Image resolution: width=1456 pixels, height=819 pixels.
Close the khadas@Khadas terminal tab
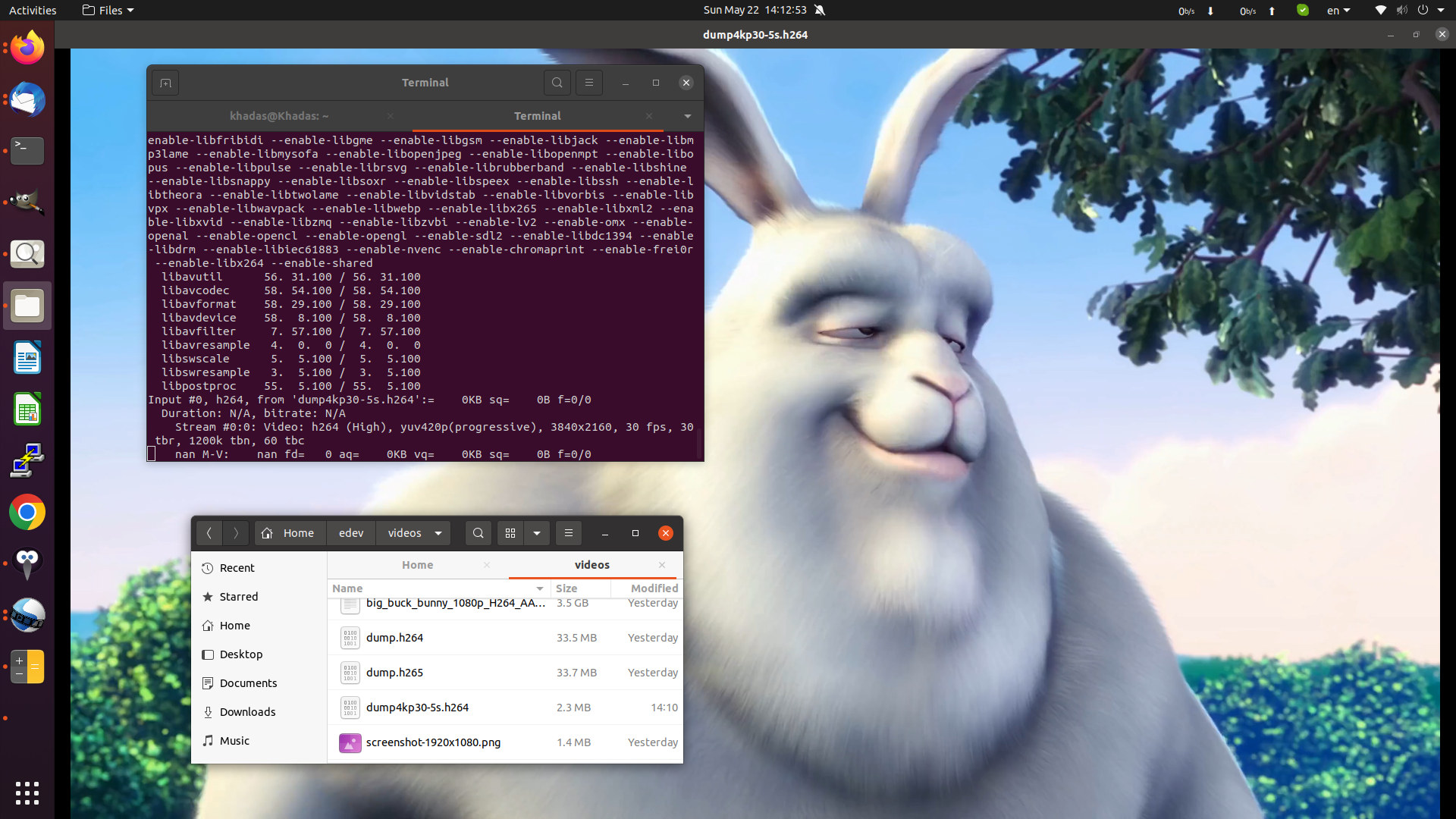tap(391, 116)
